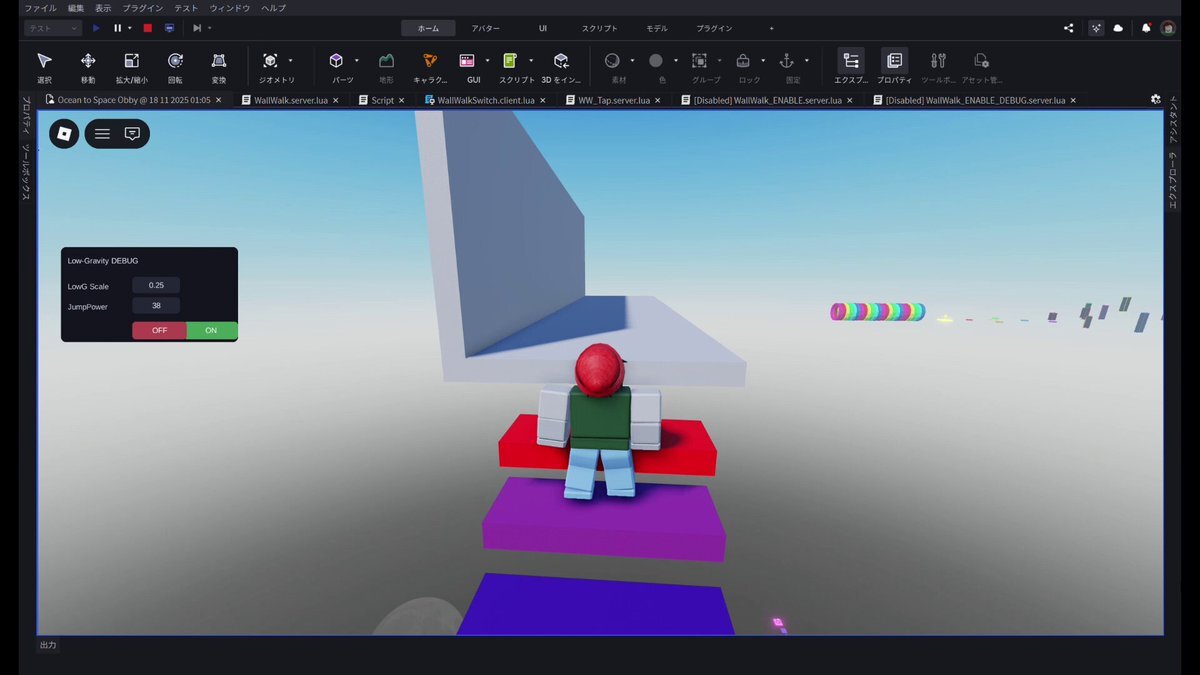Viewport: 1200px width, 675px height.
Task: Edit the LowG Scale value field
Action: tap(156, 286)
